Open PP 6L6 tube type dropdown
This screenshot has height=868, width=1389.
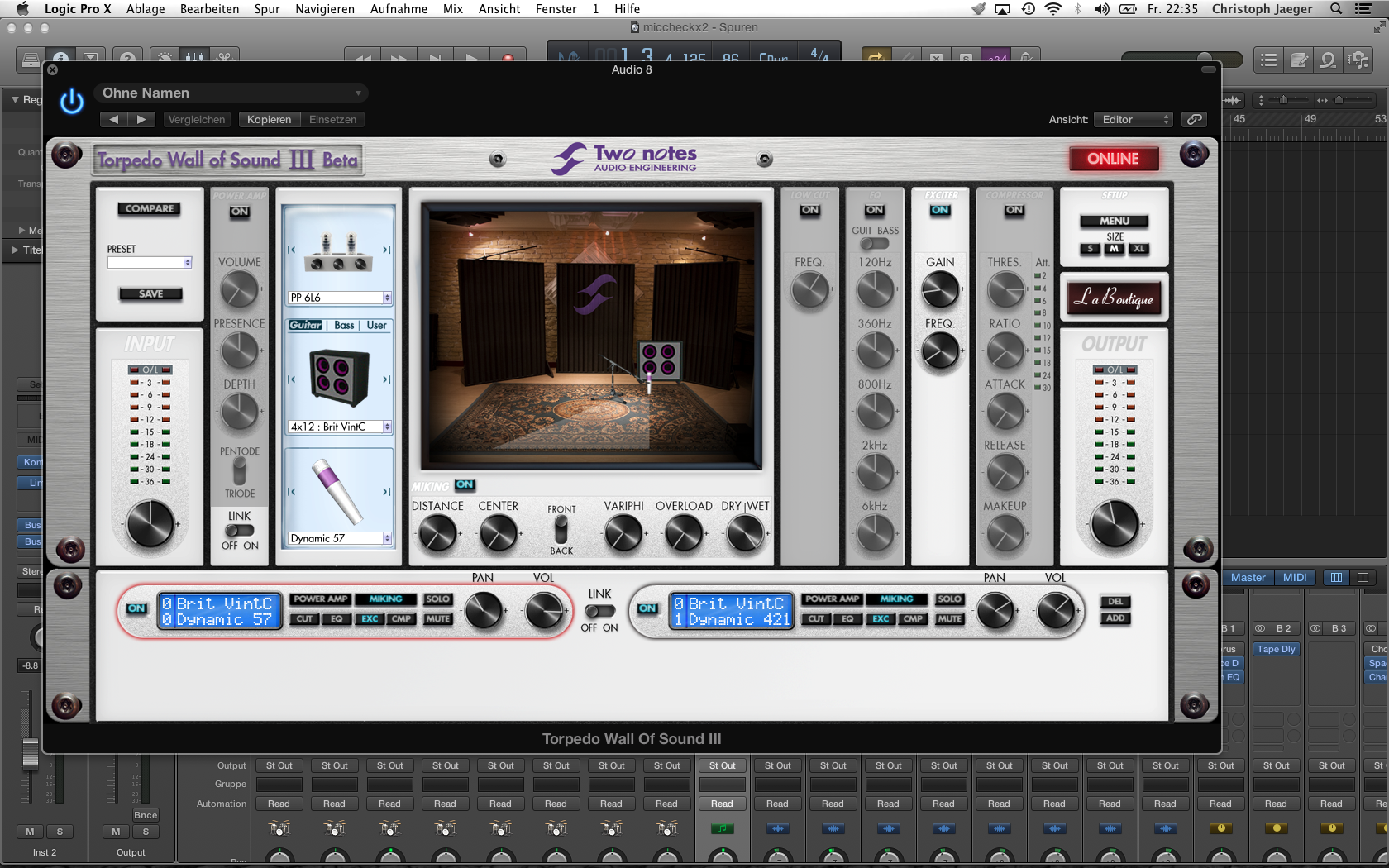[340, 298]
